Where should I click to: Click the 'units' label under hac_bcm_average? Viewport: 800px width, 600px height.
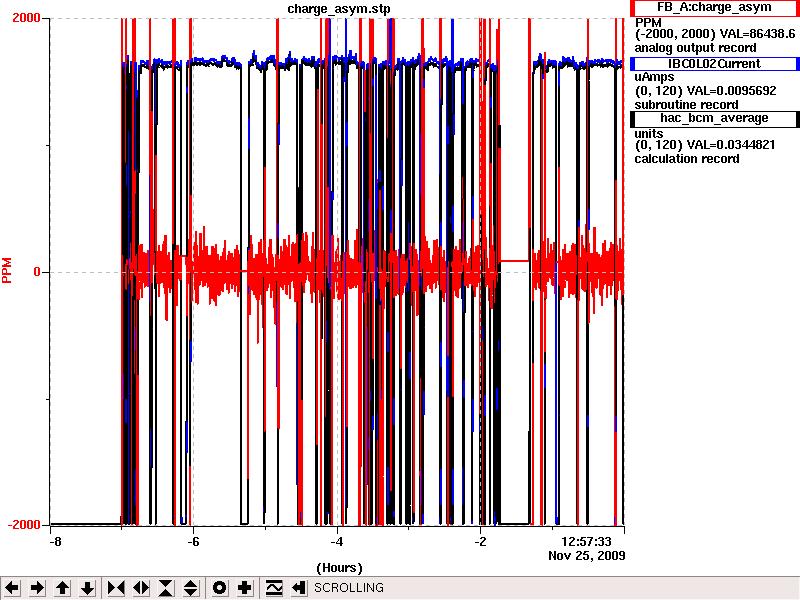coord(648,134)
